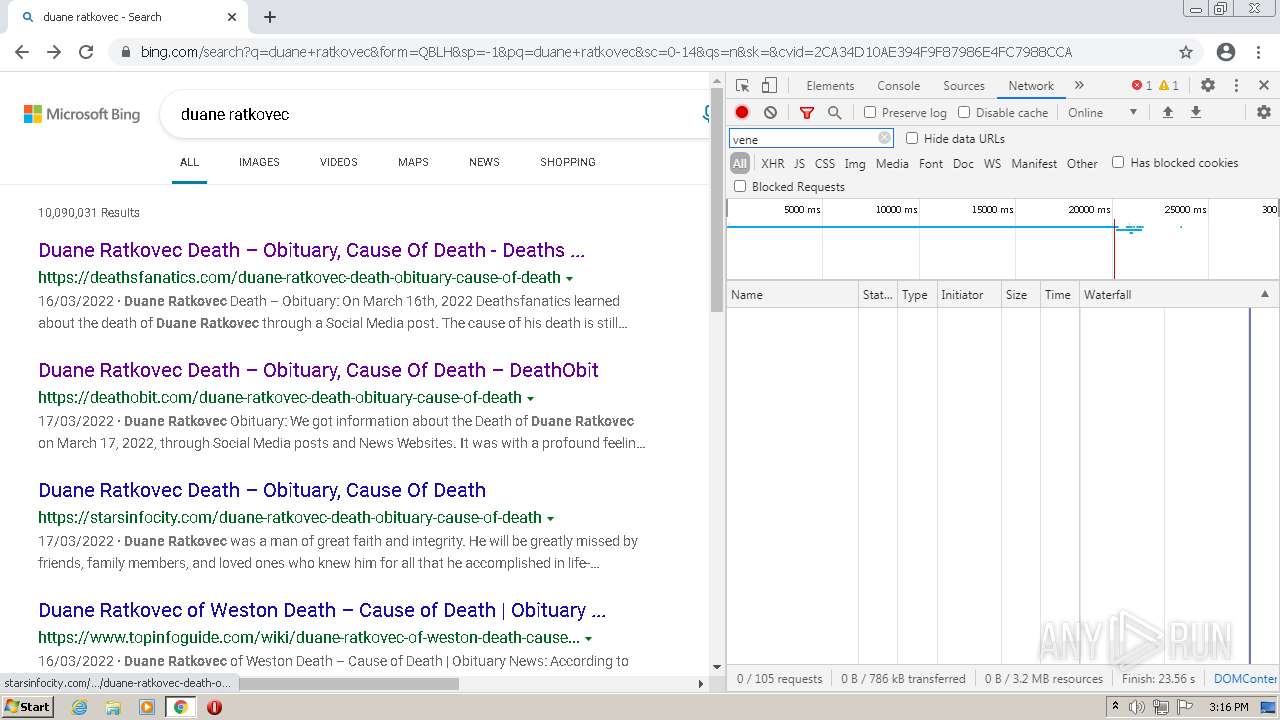Open the media player taskbar icon
This screenshot has height=720, width=1280.
pyautogui.click(x=147, y=707)
